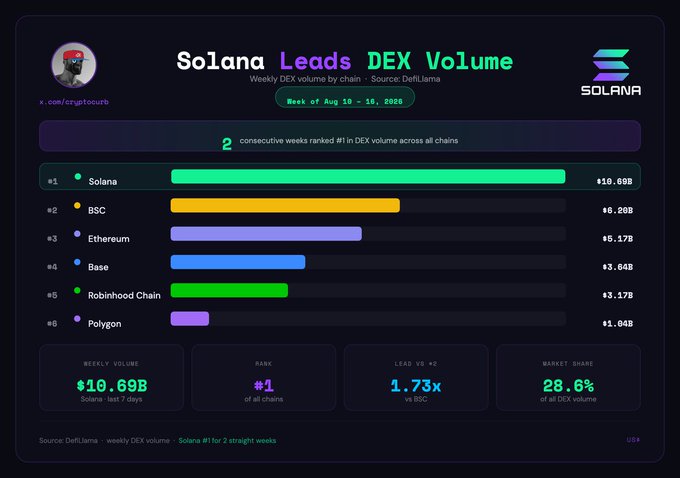680x478 pixels.
Task: Click the RANK card heading
Action: pyautogui.click(x=264, y=364)
